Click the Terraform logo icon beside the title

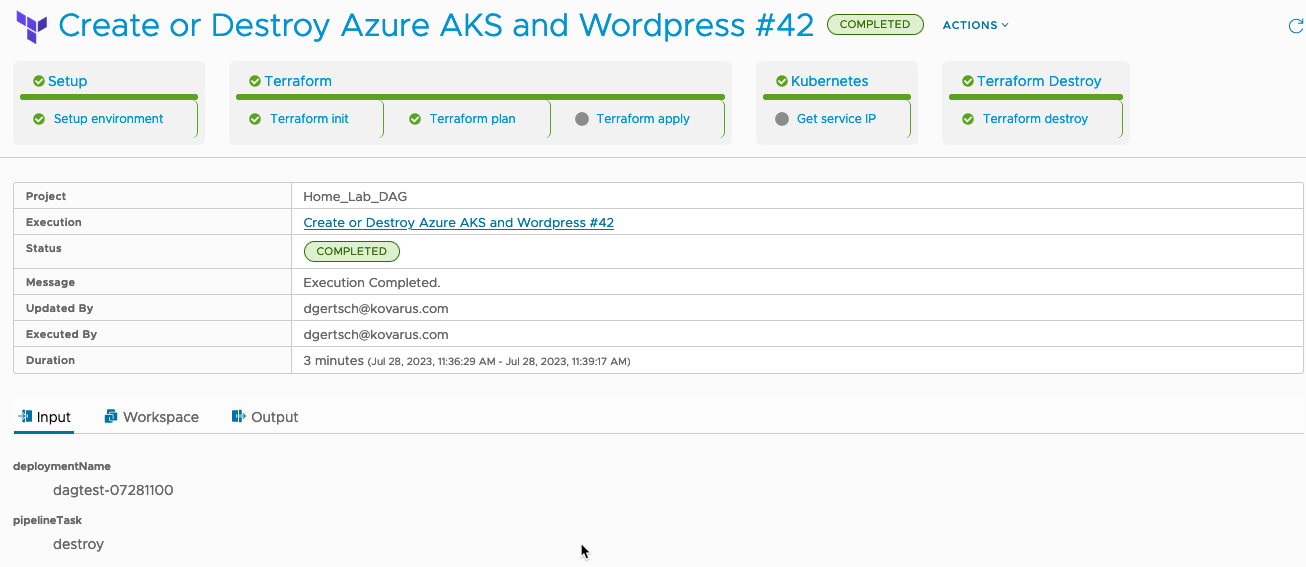(32, 26)
